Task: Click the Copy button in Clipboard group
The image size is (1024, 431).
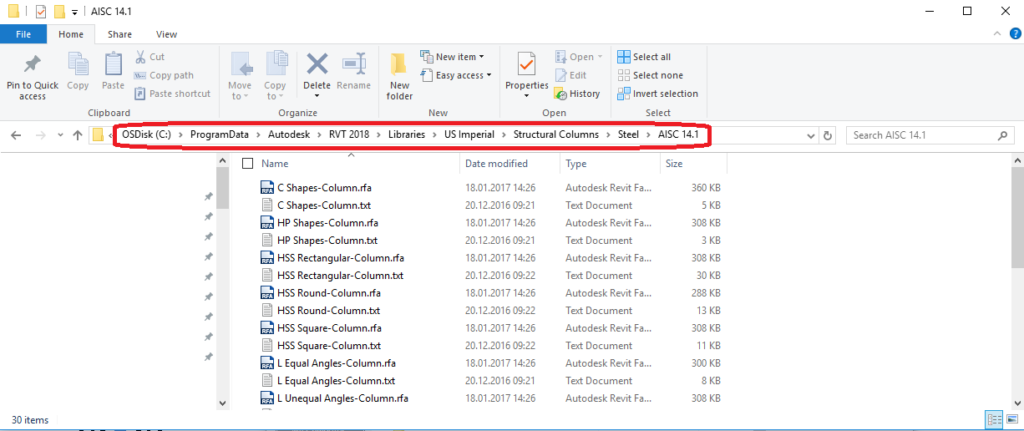Action: tap(78, 72)
